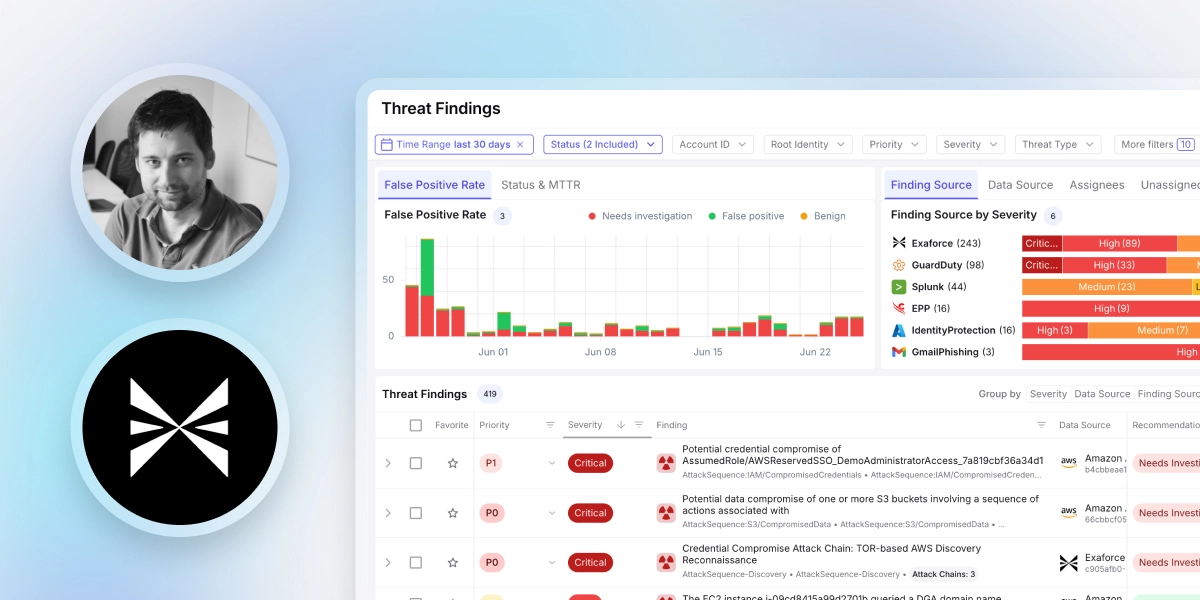
Task: Open the Status filter dropdown
Action: click(x=602, y=144)
